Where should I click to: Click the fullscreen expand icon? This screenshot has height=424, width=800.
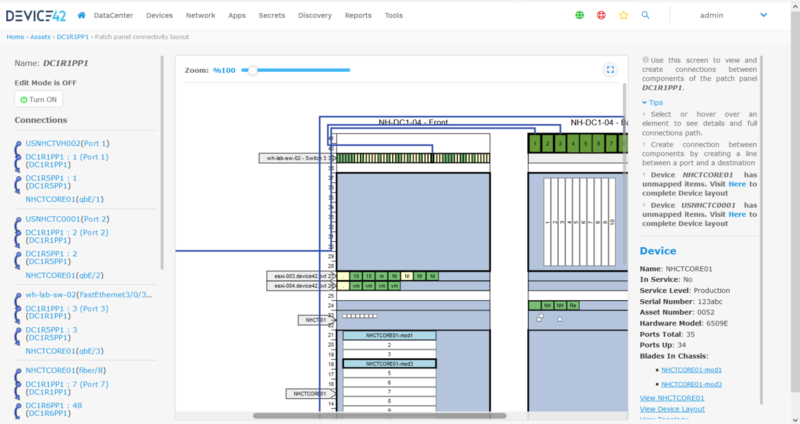610,70
